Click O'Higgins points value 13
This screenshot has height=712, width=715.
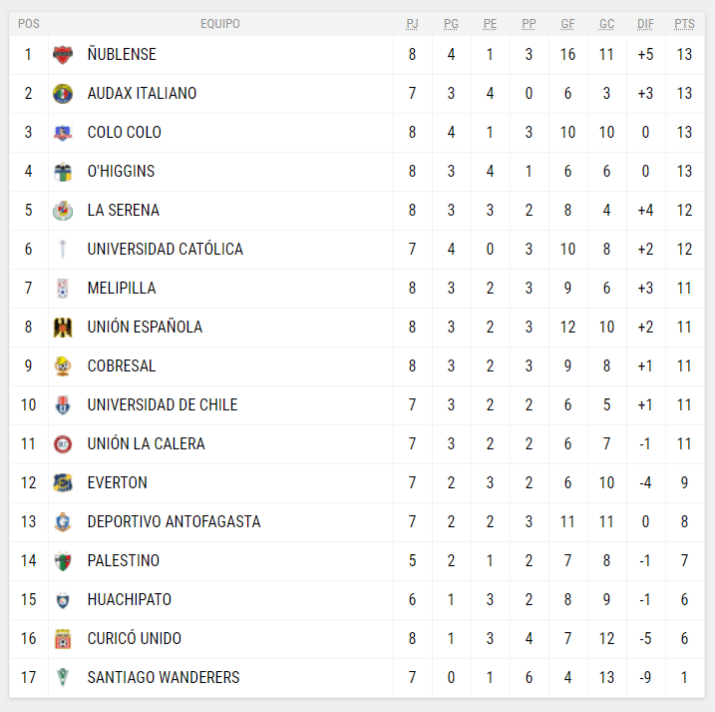point(684,171)
